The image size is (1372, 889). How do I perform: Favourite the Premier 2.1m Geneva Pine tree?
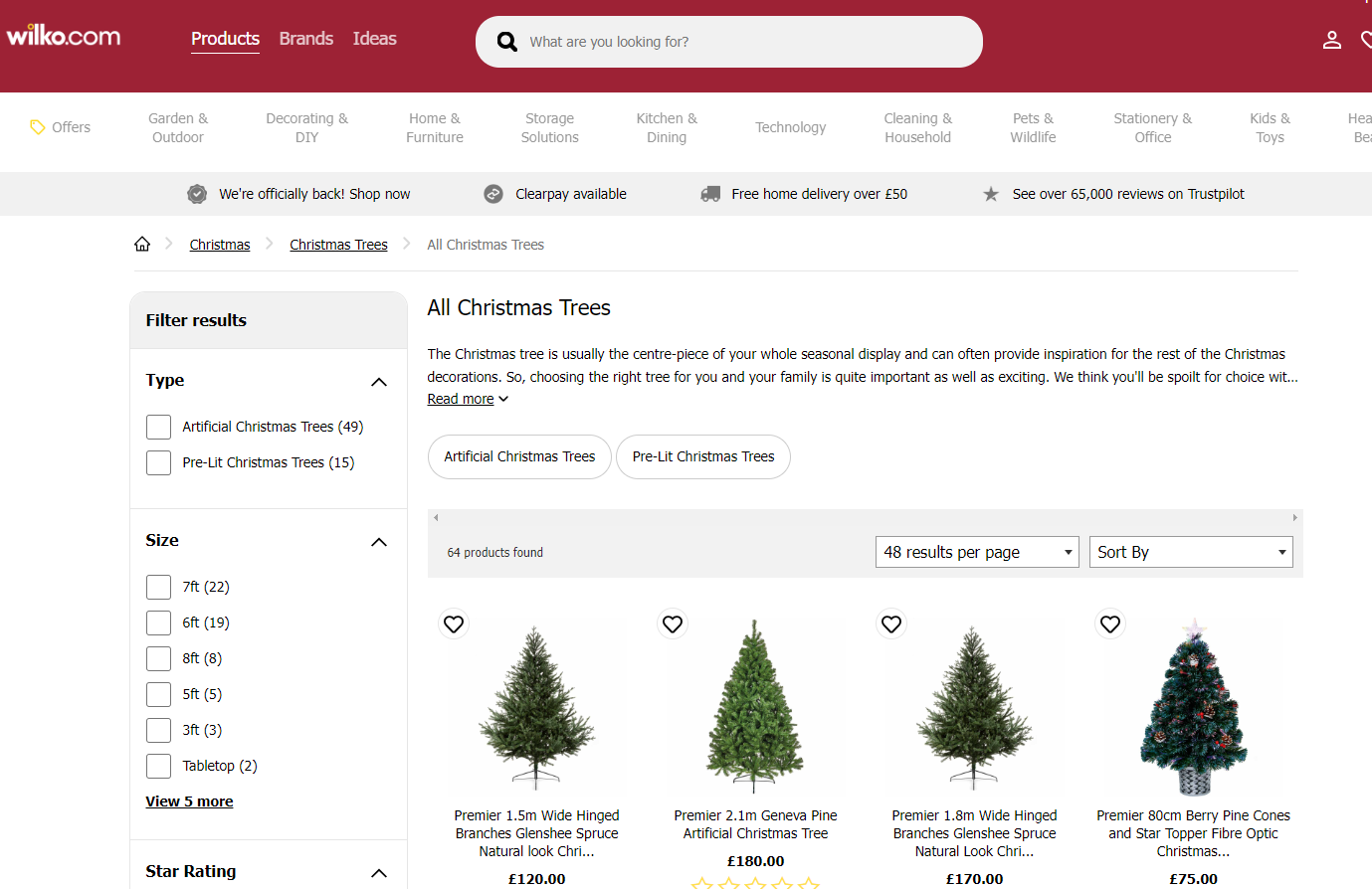[673, 623]
